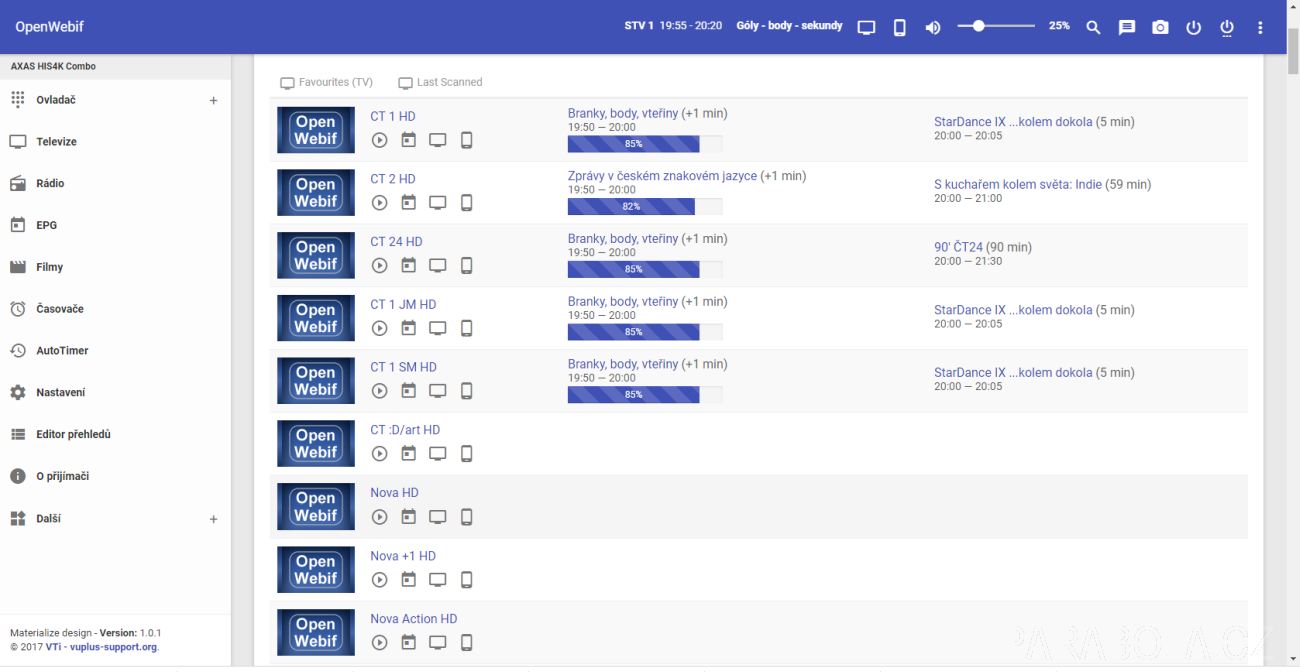Click the first power icon in top bar
The width and height of the screenshot is (1300, 672).
(1193, 28)
